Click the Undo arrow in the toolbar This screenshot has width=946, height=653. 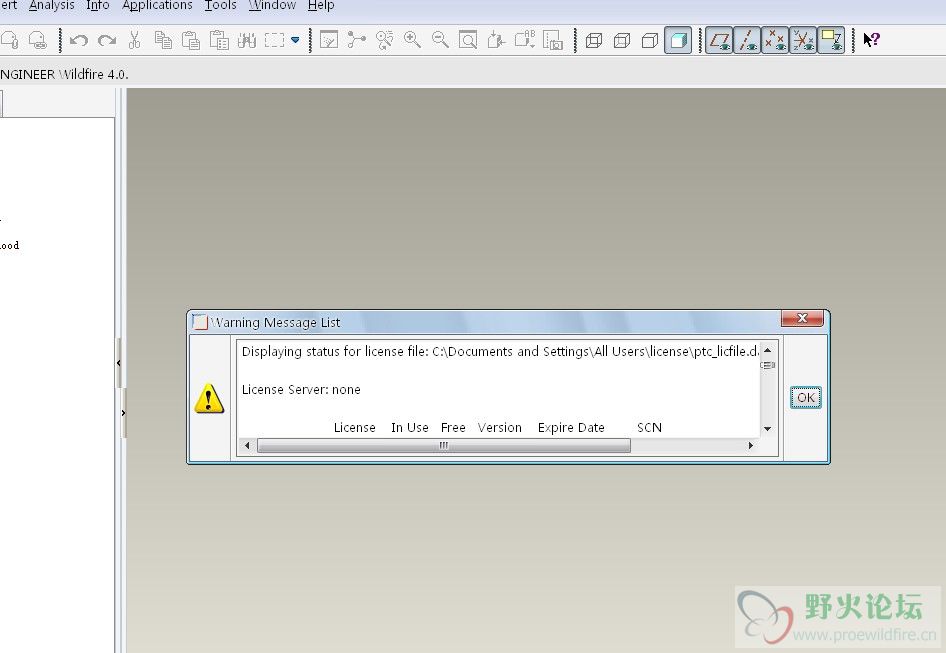click(x=78, y=40)
